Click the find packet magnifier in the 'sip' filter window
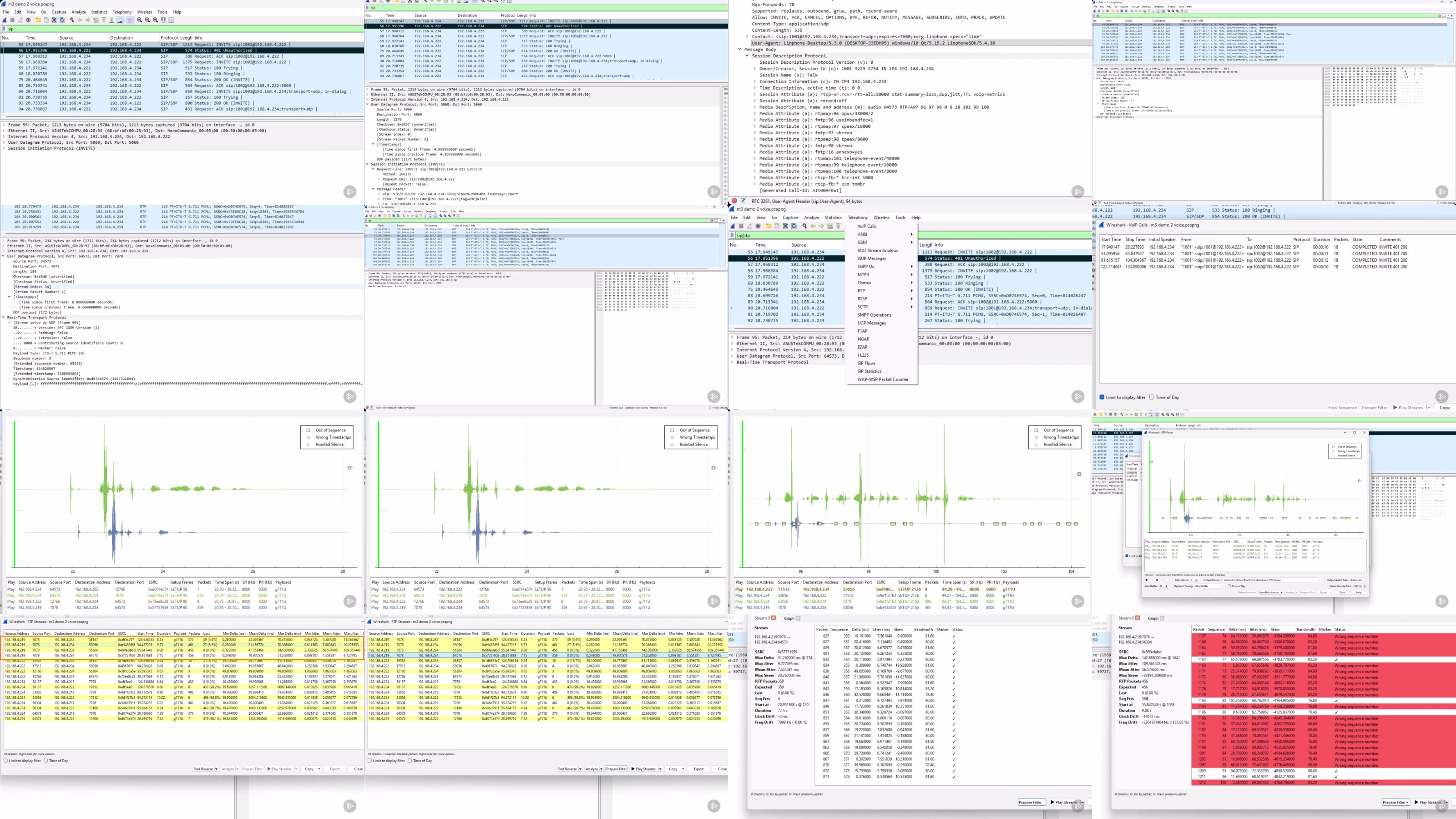Viewport: 1456px width, 819px height. click(72, 20)
